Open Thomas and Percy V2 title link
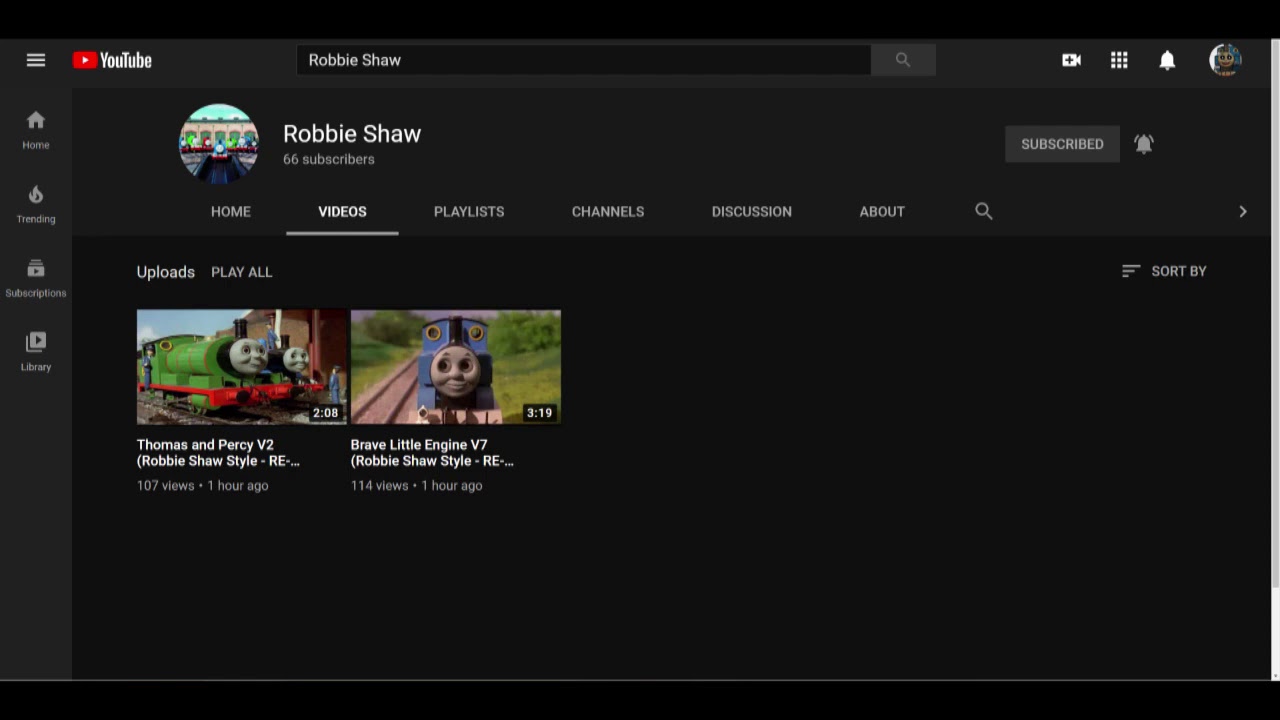Image resolution: width=1280 pixels, height=720 pixels. [x=218, y=453]
